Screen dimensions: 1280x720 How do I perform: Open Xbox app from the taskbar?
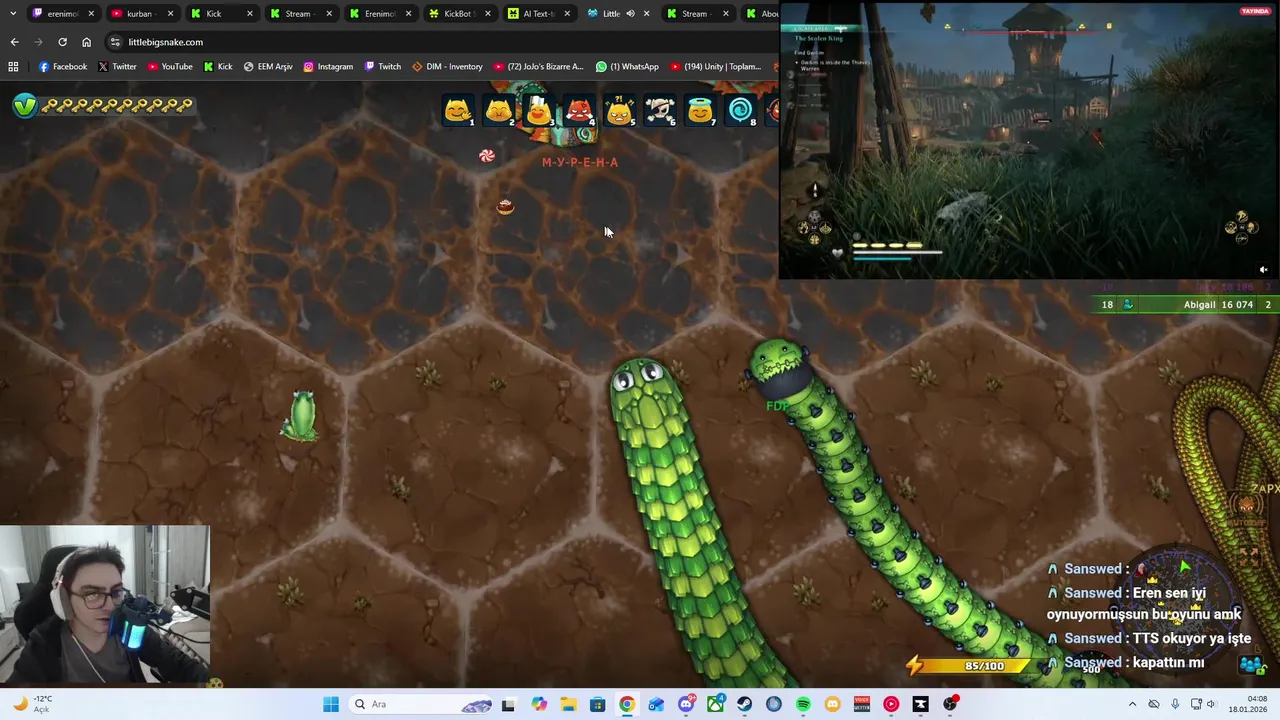click(x=715, y=704)
